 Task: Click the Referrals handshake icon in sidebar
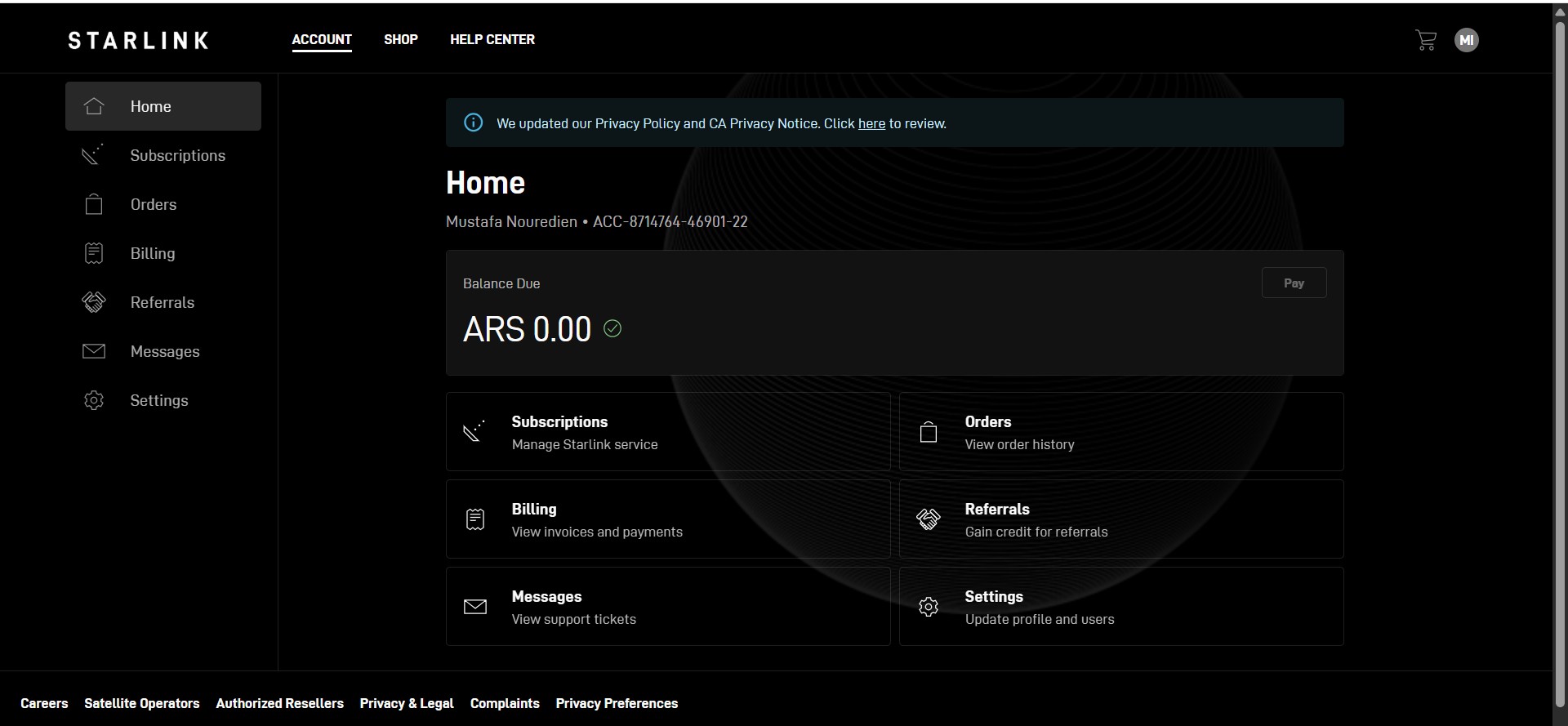coord(94,302)
